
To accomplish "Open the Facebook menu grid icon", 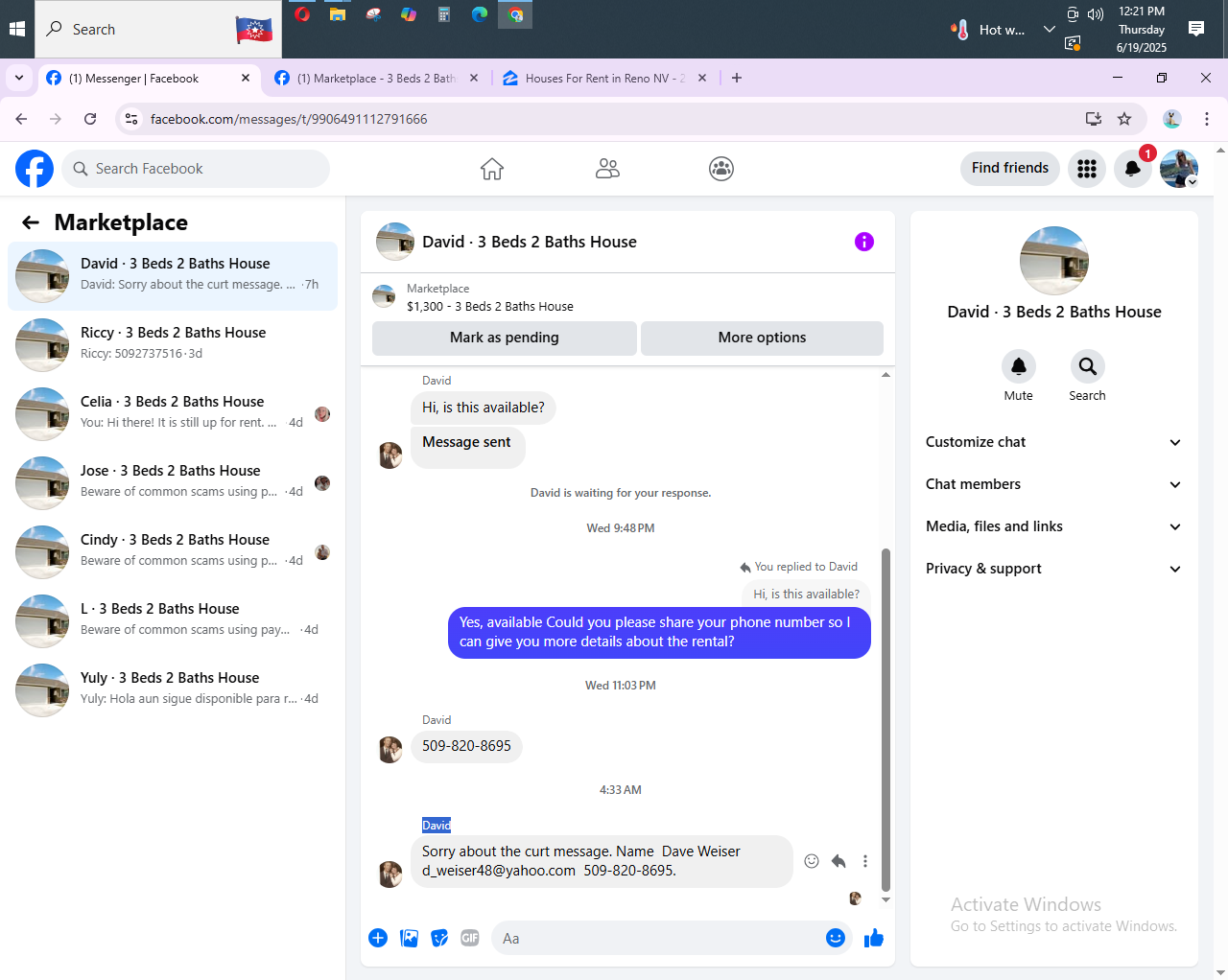I will pyautogui.click(x=1087, y=169).
